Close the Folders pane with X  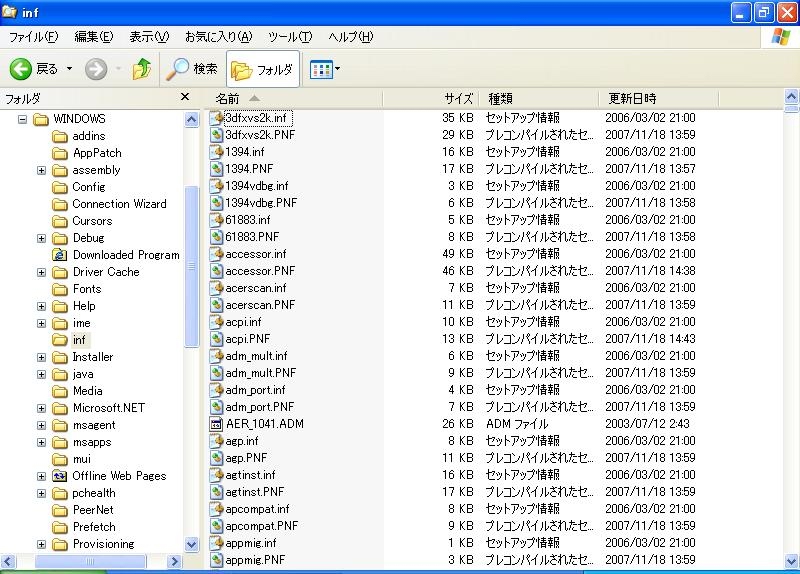click(x=185, y=97)
